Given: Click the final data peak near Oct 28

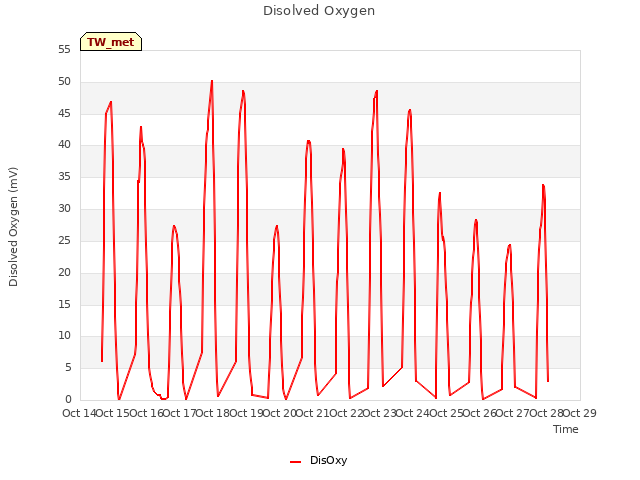Looking at the screenshot, I should click(x=543, y=185).
